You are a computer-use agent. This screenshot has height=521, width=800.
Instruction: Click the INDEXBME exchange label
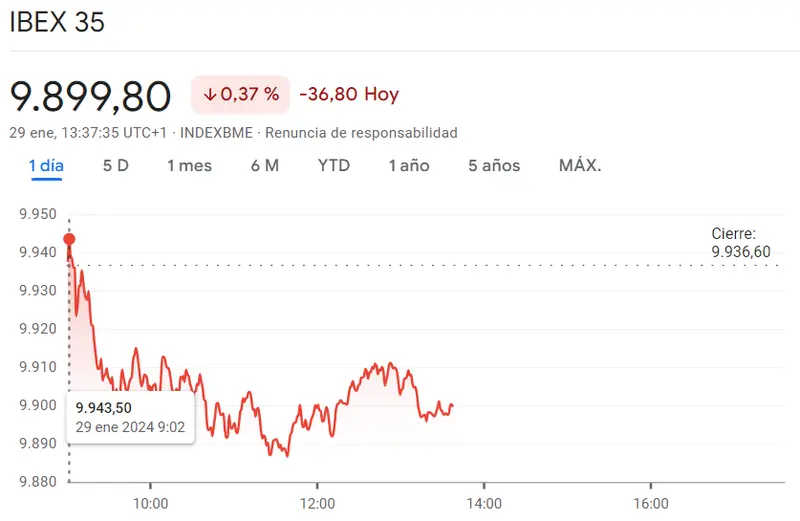click(217, 132)
